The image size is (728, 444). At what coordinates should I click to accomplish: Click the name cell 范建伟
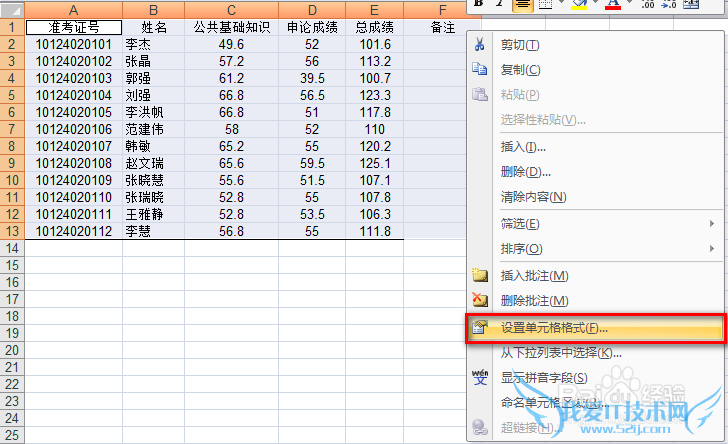click(x=154, y=129)
